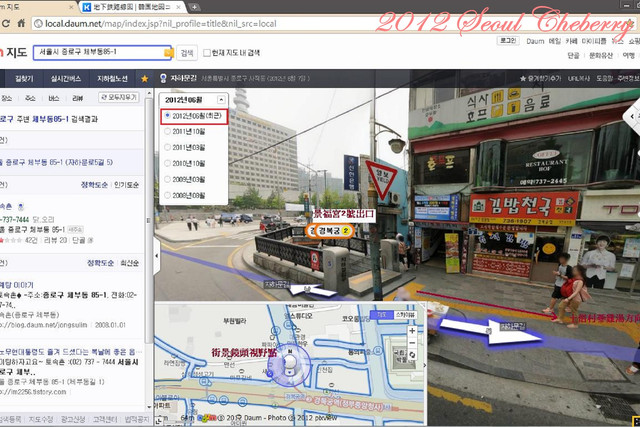Move along the white road arrow pointing left
Viewport: 640px width, 427px height.
[x=311, y=290]
